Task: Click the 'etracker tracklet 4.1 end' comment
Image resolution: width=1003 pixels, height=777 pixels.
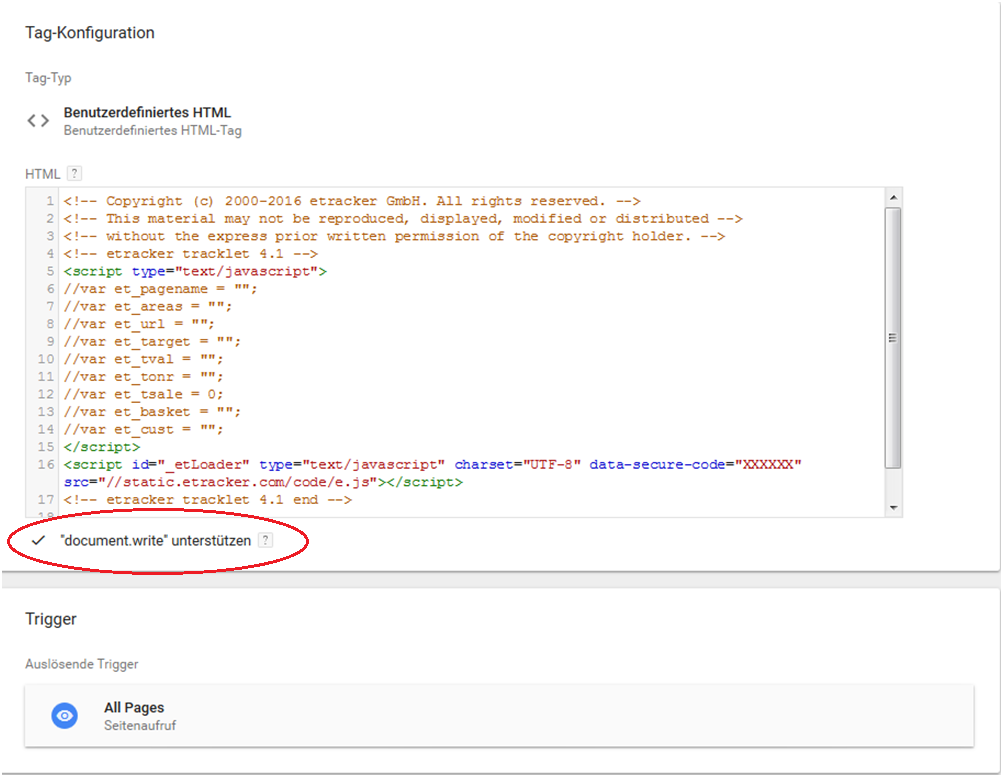Action: tap(208, 500)
